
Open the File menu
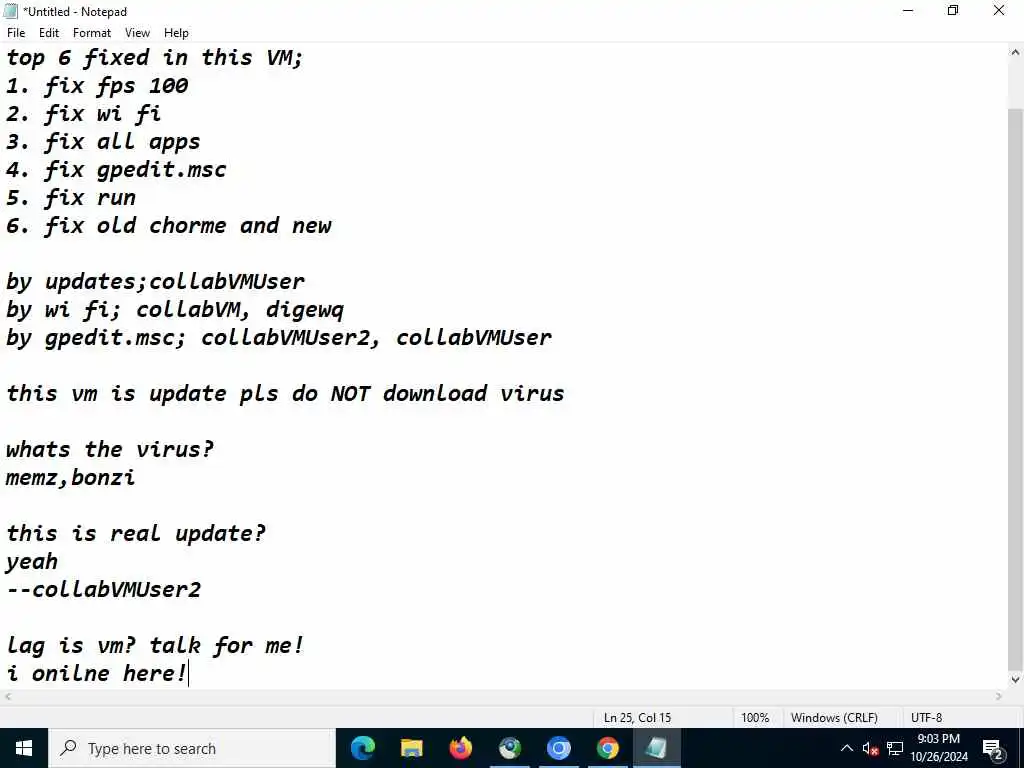(x=16, y=33)
